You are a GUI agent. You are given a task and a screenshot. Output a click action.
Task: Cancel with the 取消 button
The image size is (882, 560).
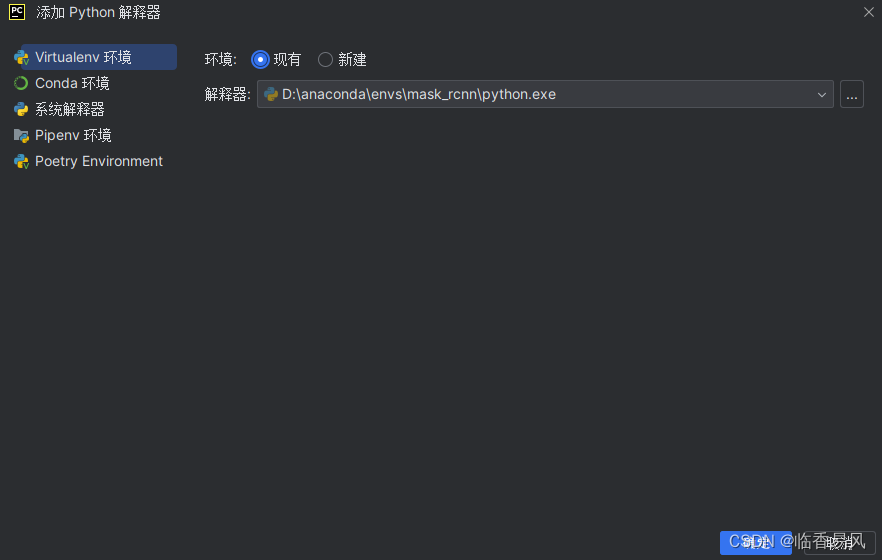coord(839,543)
